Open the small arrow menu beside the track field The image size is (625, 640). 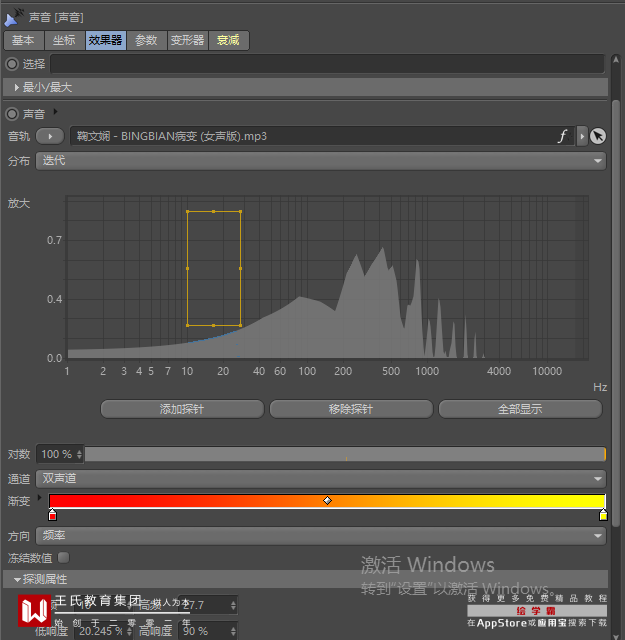582,136
